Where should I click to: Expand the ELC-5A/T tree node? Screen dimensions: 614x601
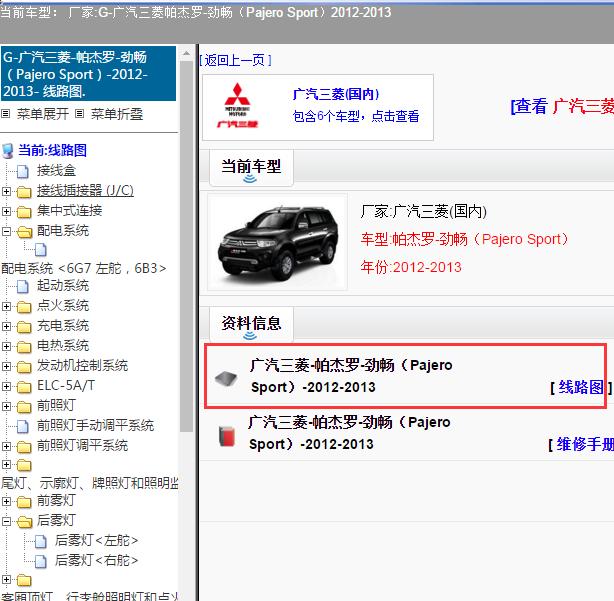(6, 386)
